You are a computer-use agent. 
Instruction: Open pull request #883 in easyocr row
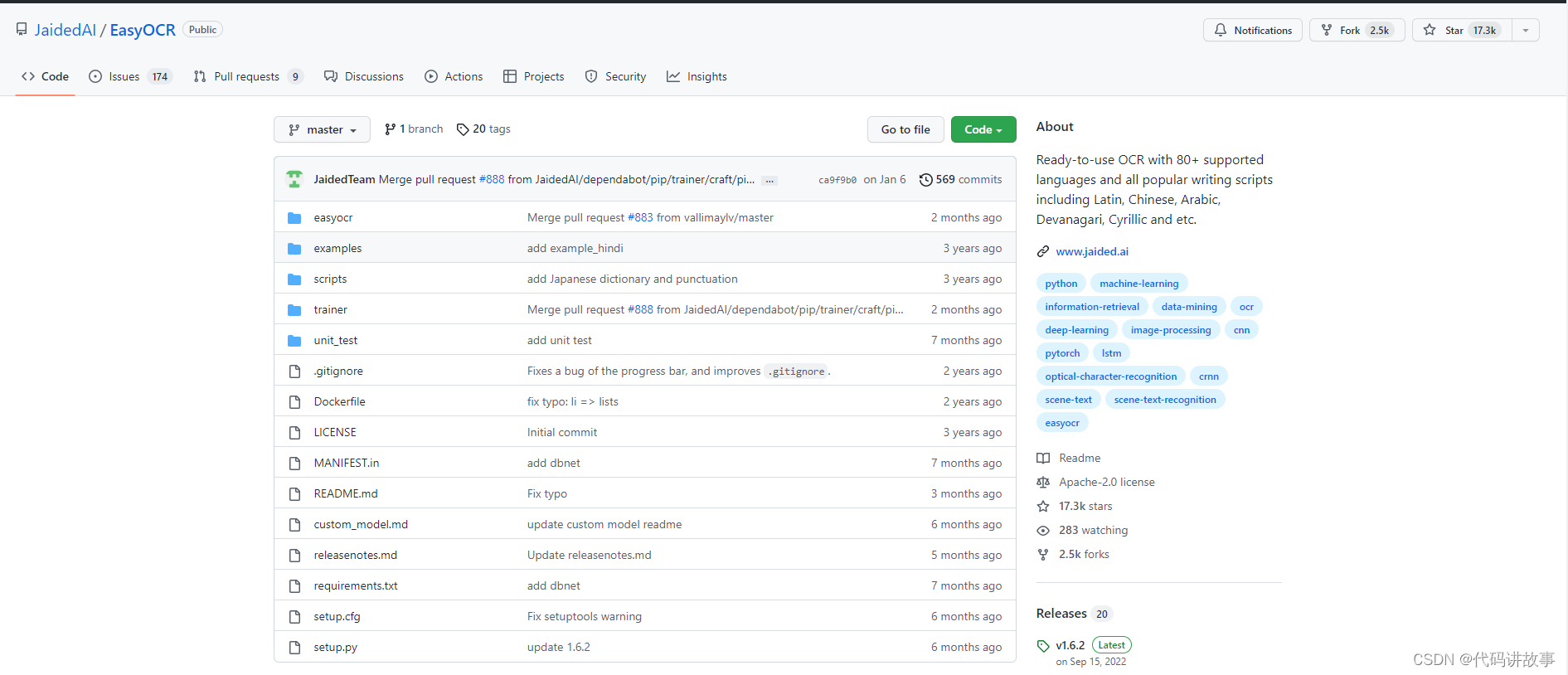[x=640, y=218]
